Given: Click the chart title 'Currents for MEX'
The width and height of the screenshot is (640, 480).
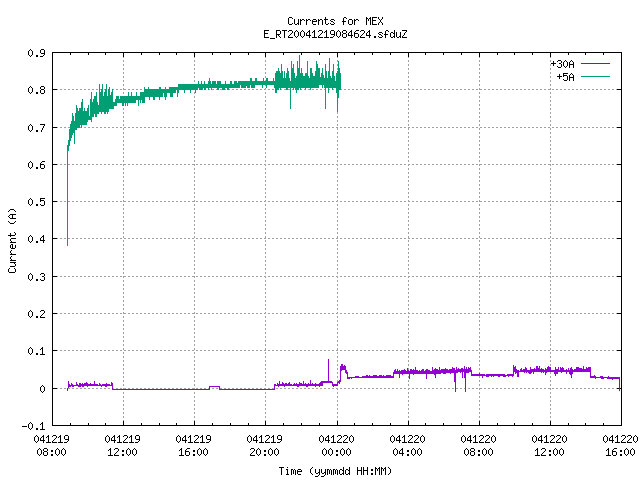Looking at the screenshot, I should tap(335, 21).
